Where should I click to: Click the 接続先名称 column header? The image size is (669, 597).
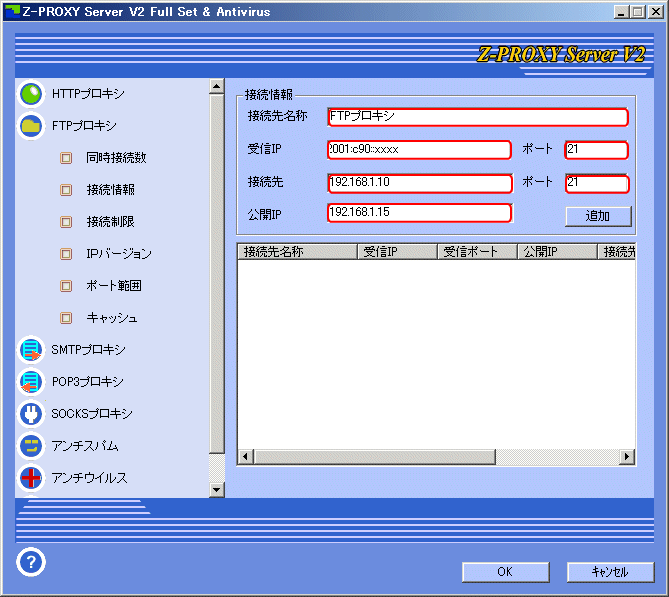[297, 252]
